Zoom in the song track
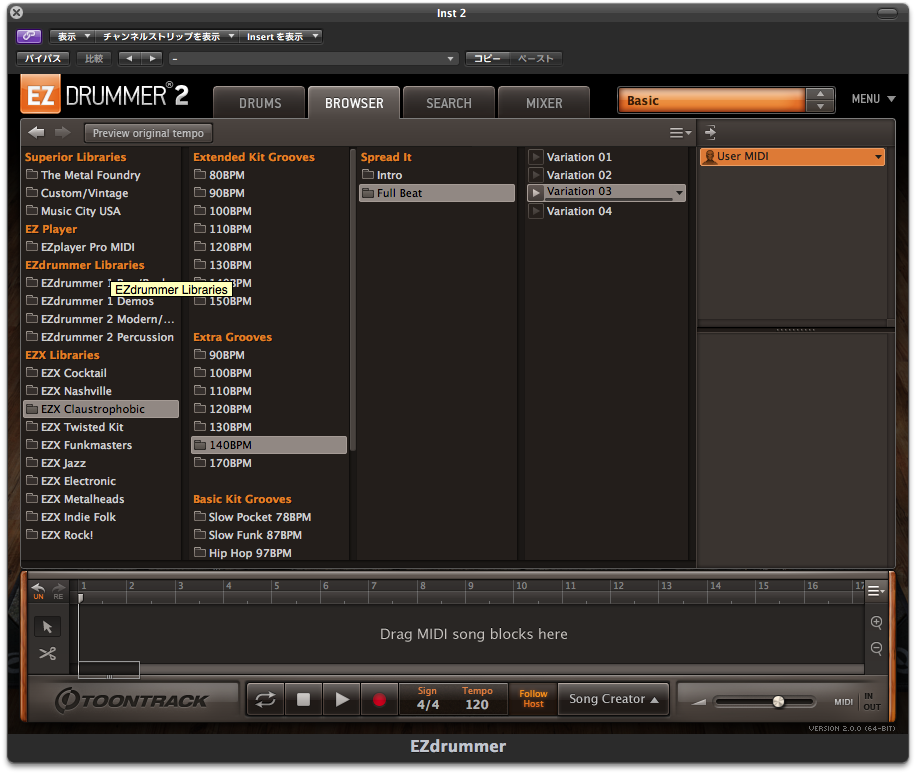Screen dimensions: 916x774 (876, 622)
